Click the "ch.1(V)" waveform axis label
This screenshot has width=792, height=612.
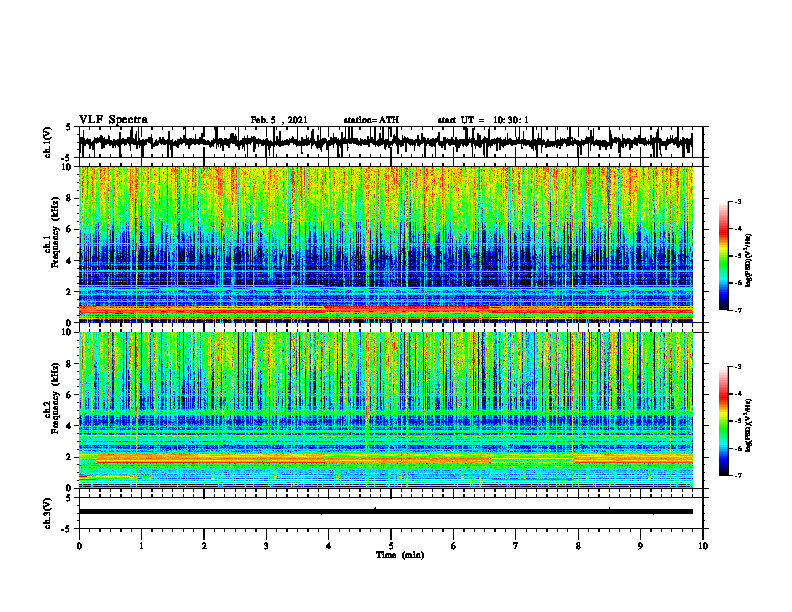click(x=48, y=142)
